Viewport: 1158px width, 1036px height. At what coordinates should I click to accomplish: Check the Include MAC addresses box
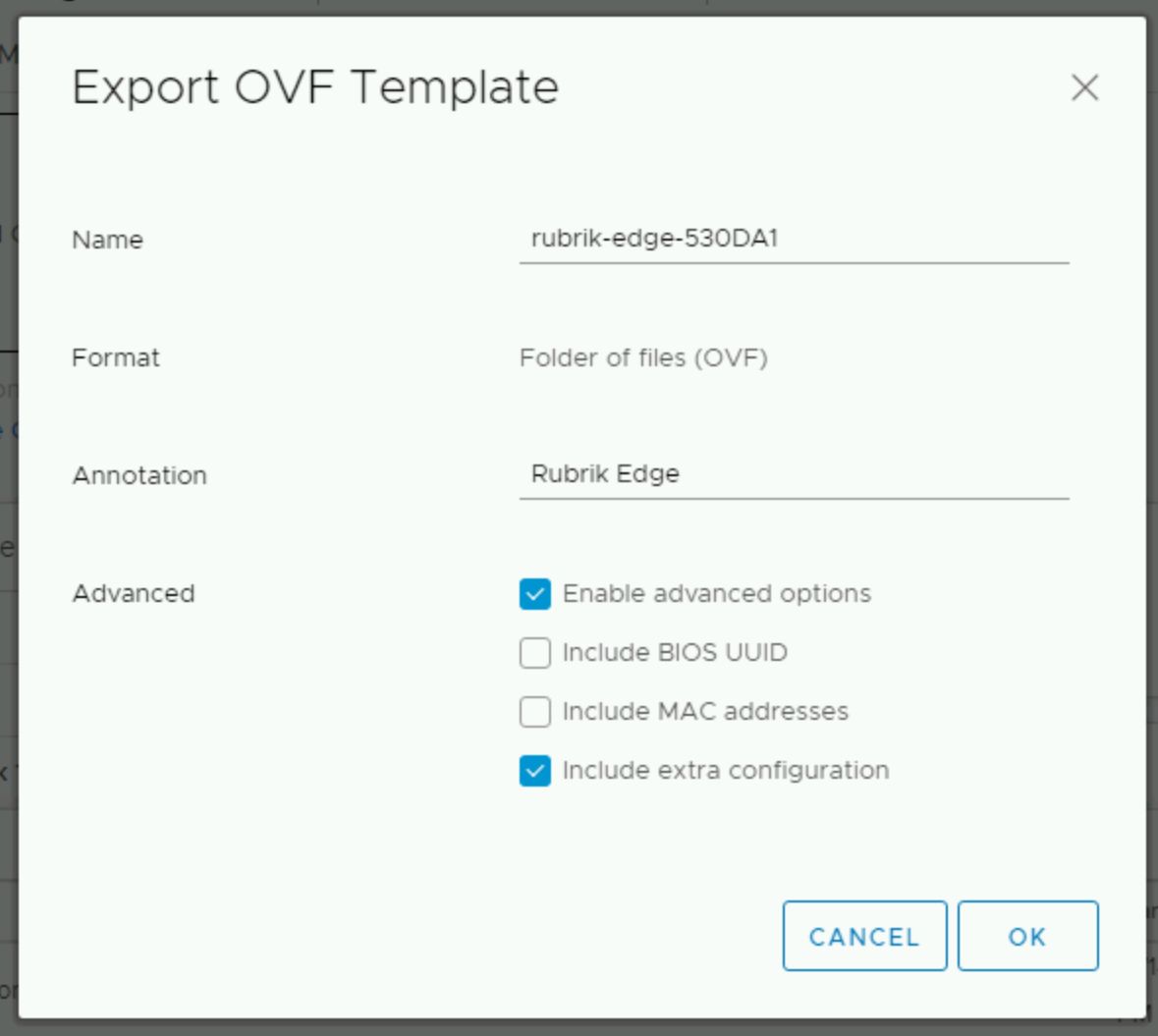pyautogui.click(x=534, y=712)
